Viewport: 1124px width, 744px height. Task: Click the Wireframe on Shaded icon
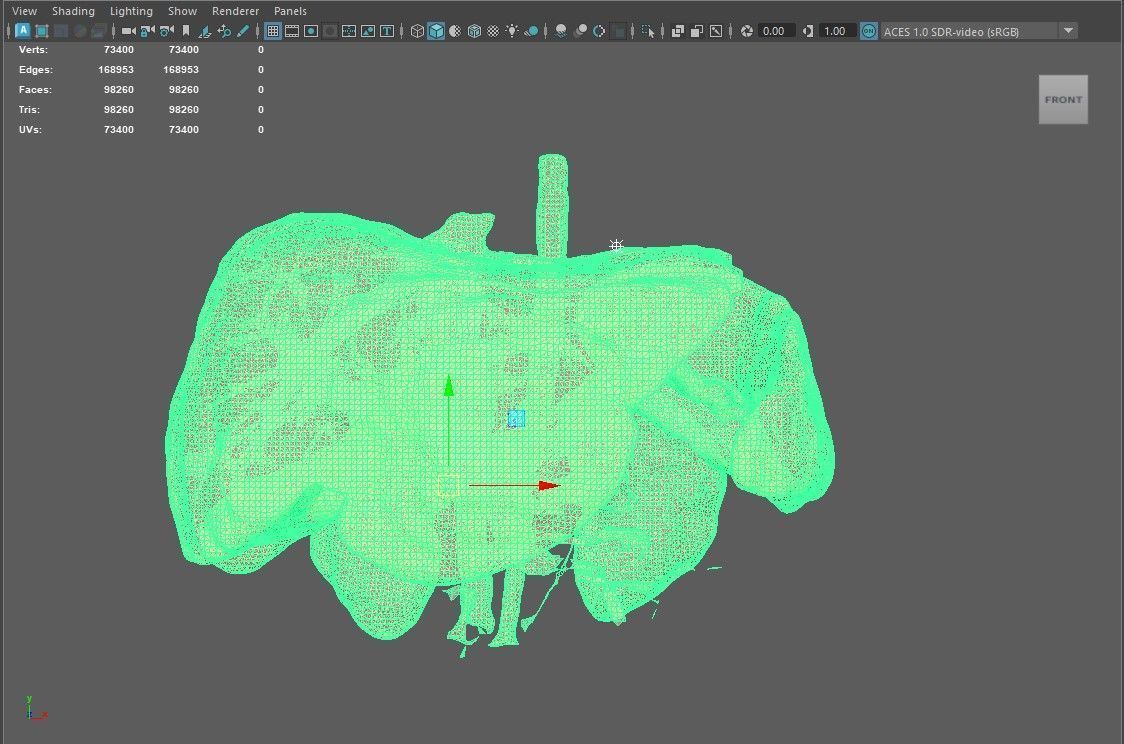tap(474, 31)
